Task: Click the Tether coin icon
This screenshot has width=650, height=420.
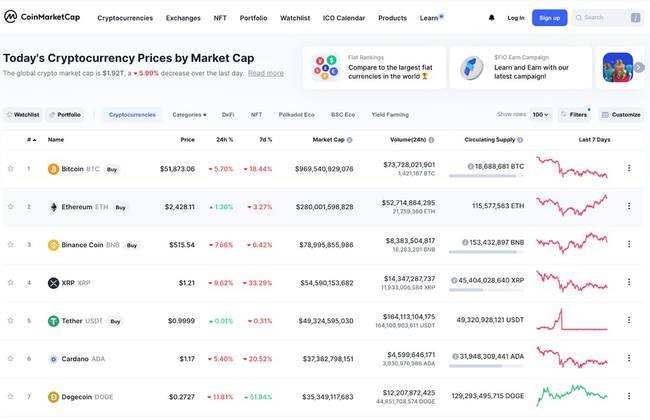Action: click(53, 321)
